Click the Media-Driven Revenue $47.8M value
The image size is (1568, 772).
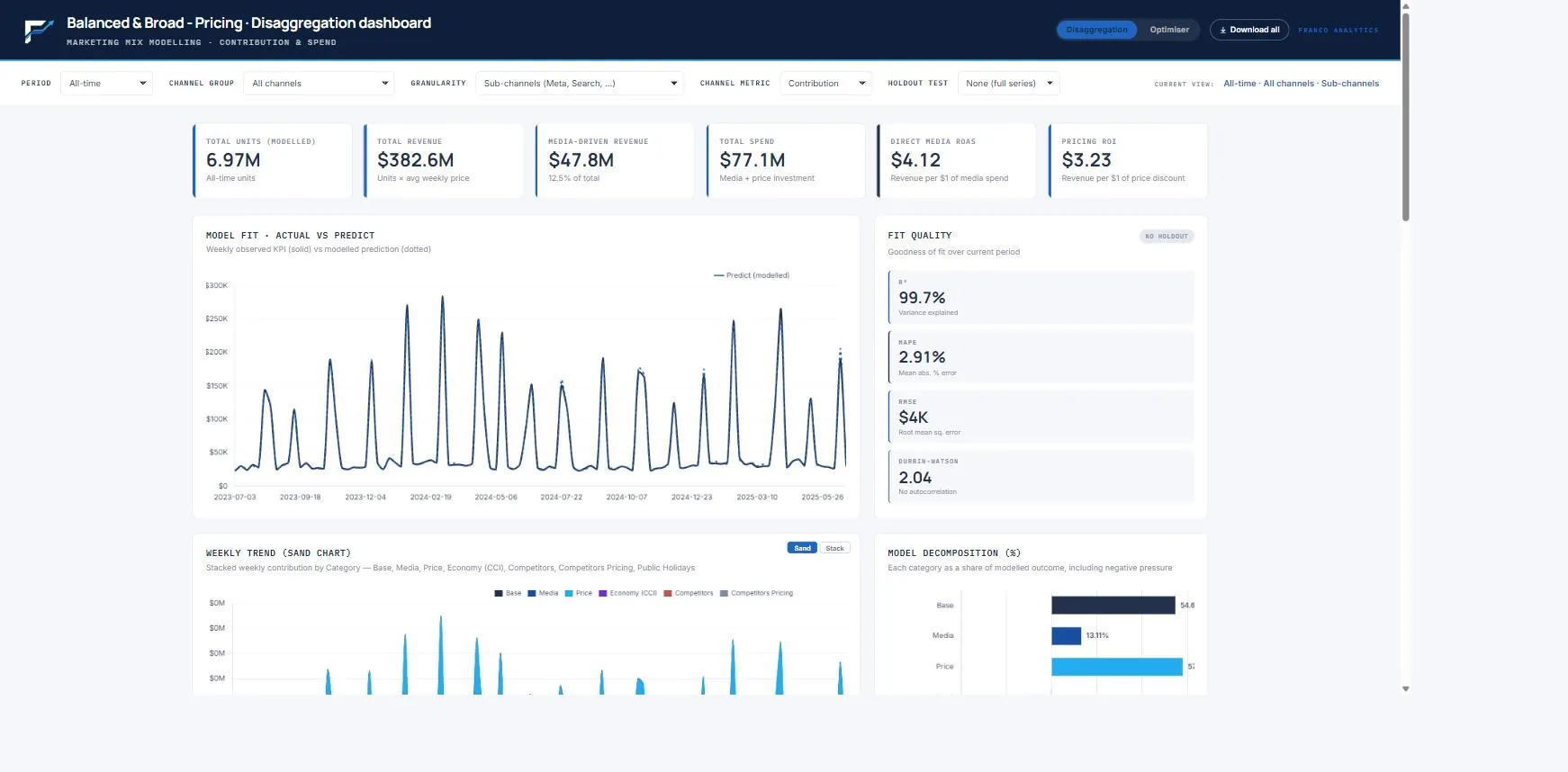[581, 160]
